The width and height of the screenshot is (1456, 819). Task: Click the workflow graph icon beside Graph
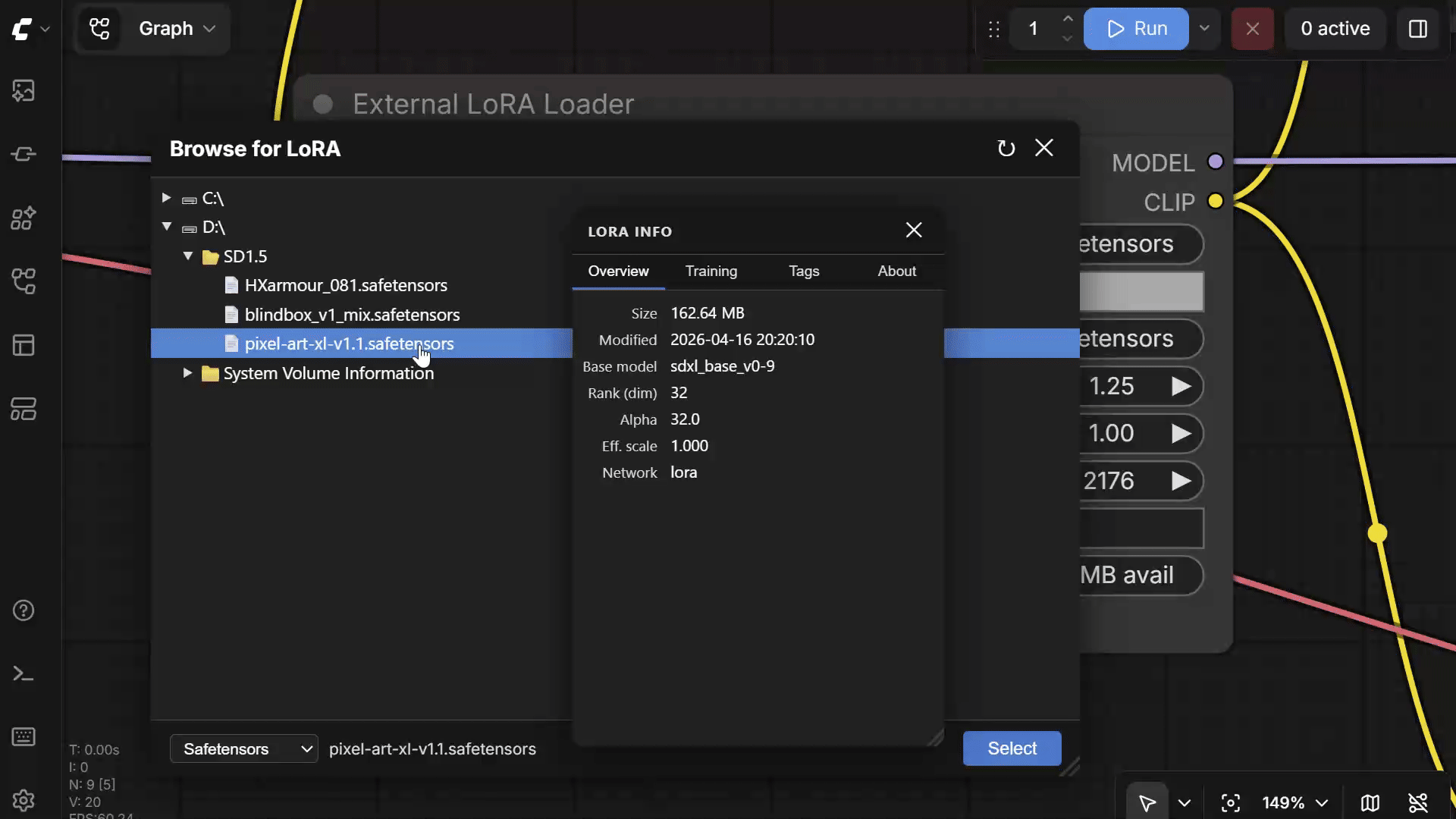coord(99,29)
